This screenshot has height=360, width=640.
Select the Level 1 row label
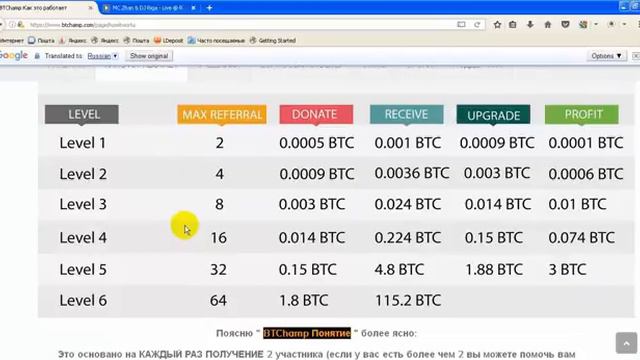pyautogui.click(x=83, y=143)
